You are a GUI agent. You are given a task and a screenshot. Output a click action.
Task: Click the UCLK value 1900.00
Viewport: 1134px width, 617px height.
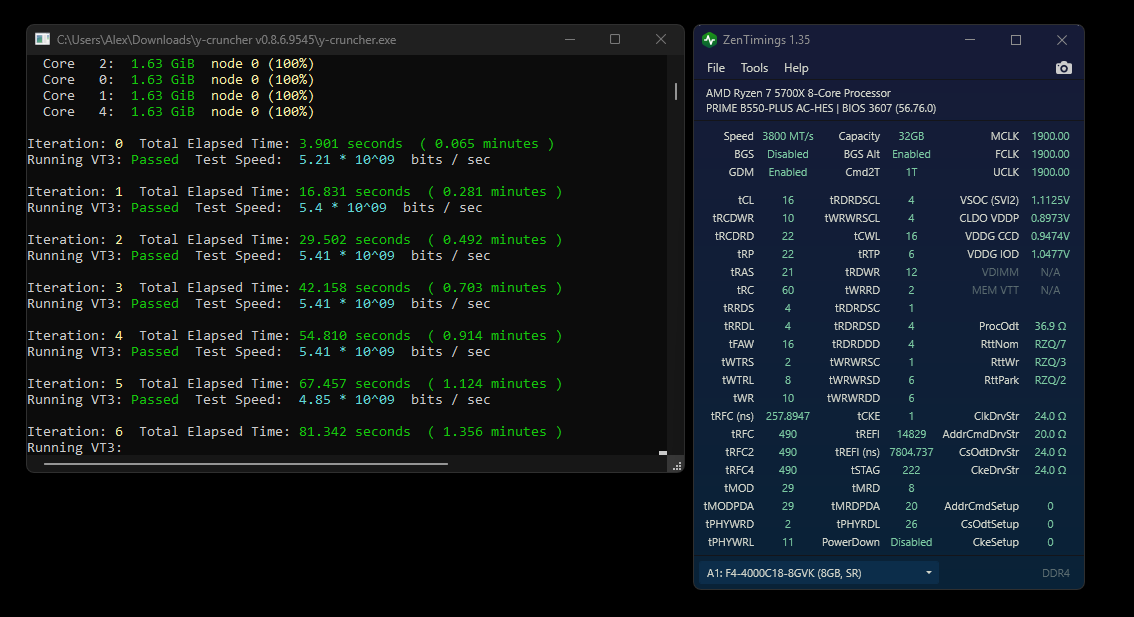(1050, 172)
